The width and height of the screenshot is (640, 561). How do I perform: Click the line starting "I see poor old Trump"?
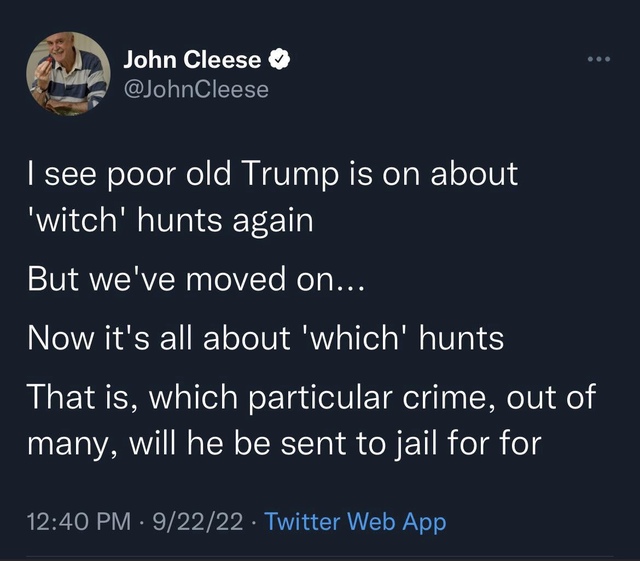[x=271, y=174]
